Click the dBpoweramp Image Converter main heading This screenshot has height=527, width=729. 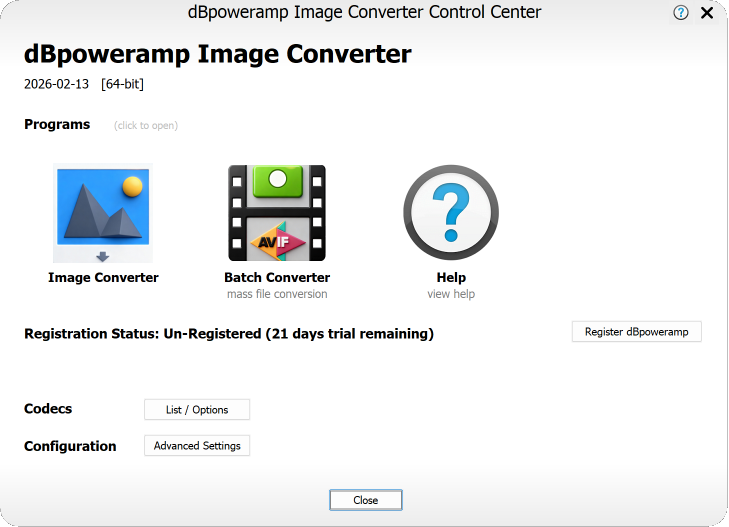pyautogui.click(x=217, y=54)
